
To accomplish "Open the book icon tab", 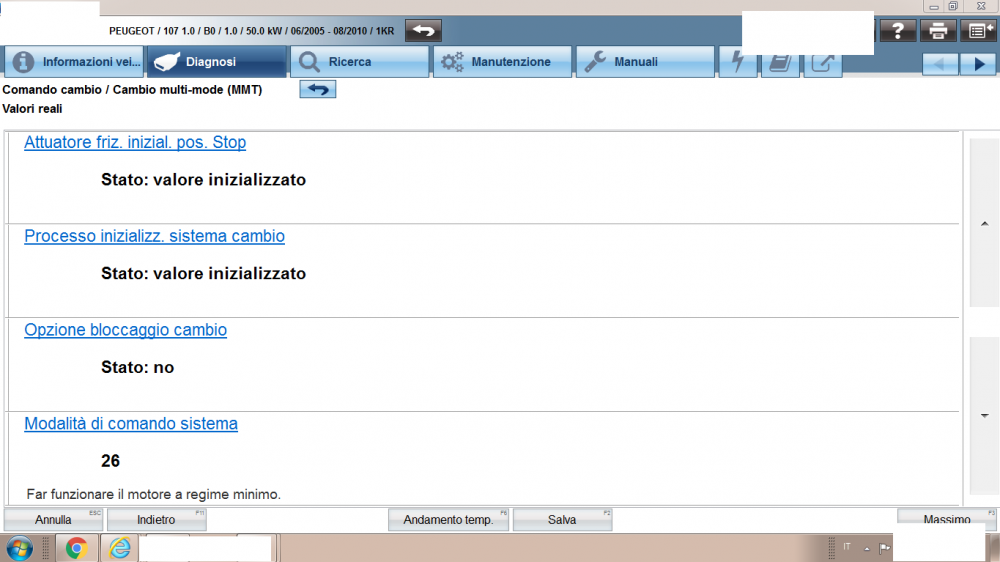I will 780,62.
